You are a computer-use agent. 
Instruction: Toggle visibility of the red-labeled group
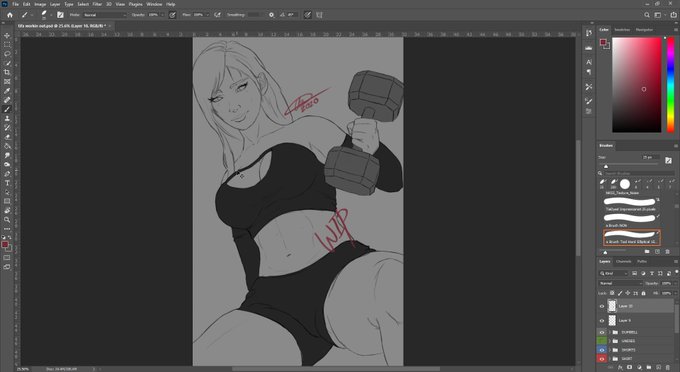pos(602,359)
